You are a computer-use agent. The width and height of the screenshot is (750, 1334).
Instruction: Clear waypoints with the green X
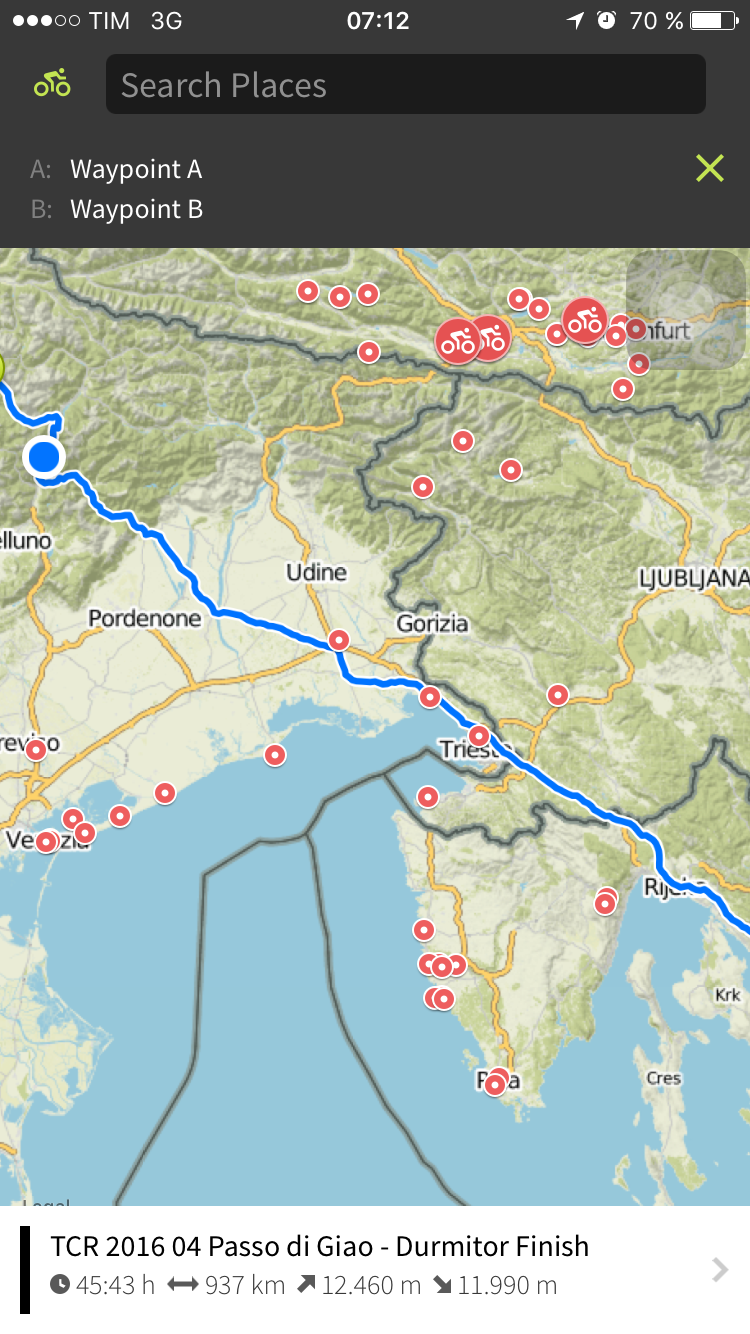click(709, 168)
